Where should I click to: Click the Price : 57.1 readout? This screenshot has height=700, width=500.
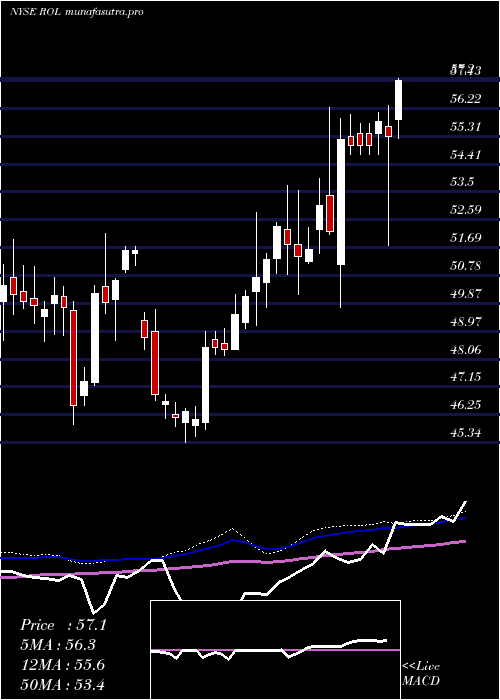63,625
